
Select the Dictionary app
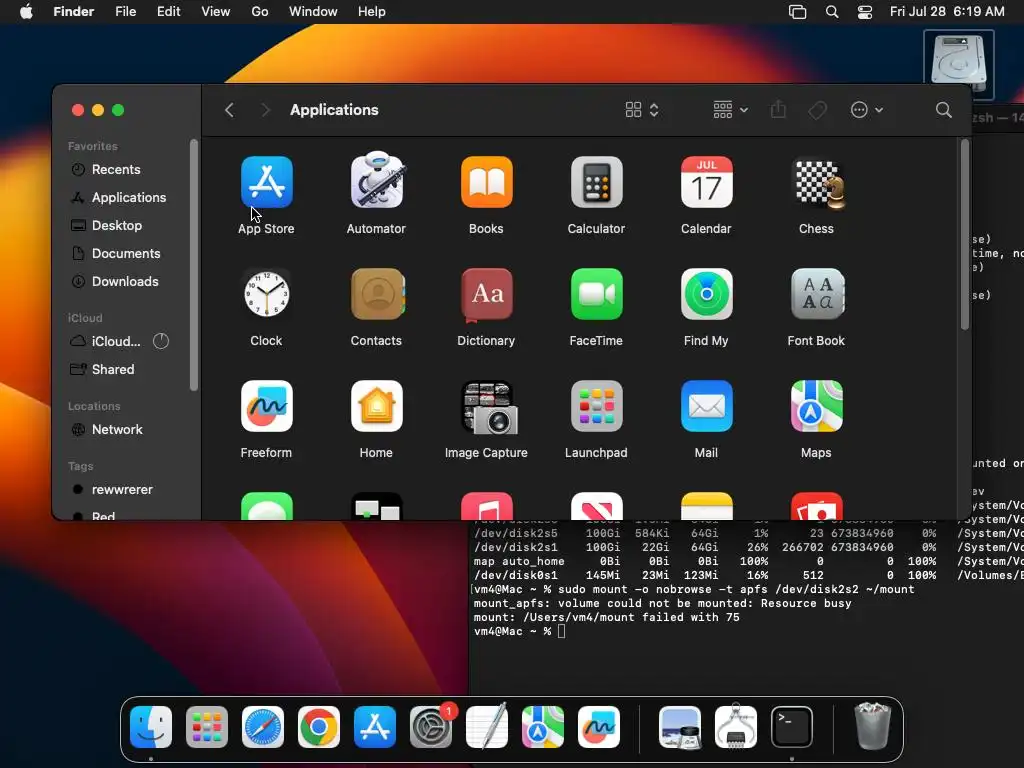tap(487, 295)
